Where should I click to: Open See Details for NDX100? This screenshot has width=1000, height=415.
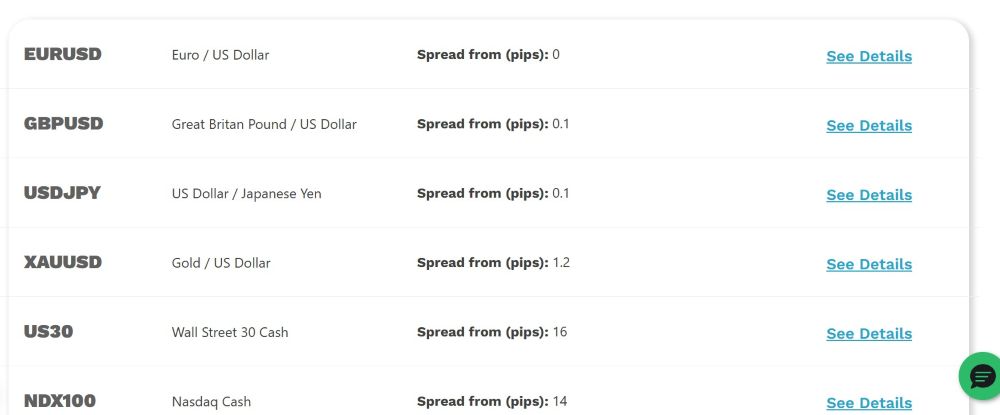[868, 403]
